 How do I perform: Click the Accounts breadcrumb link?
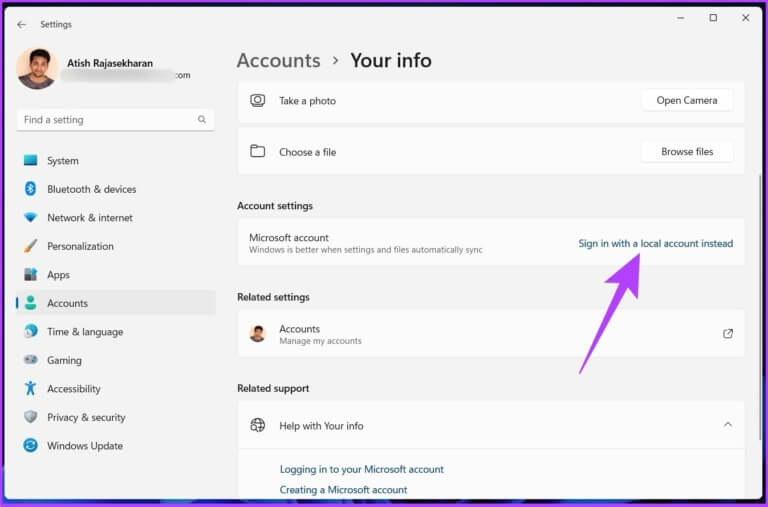(x=278, y=61)
